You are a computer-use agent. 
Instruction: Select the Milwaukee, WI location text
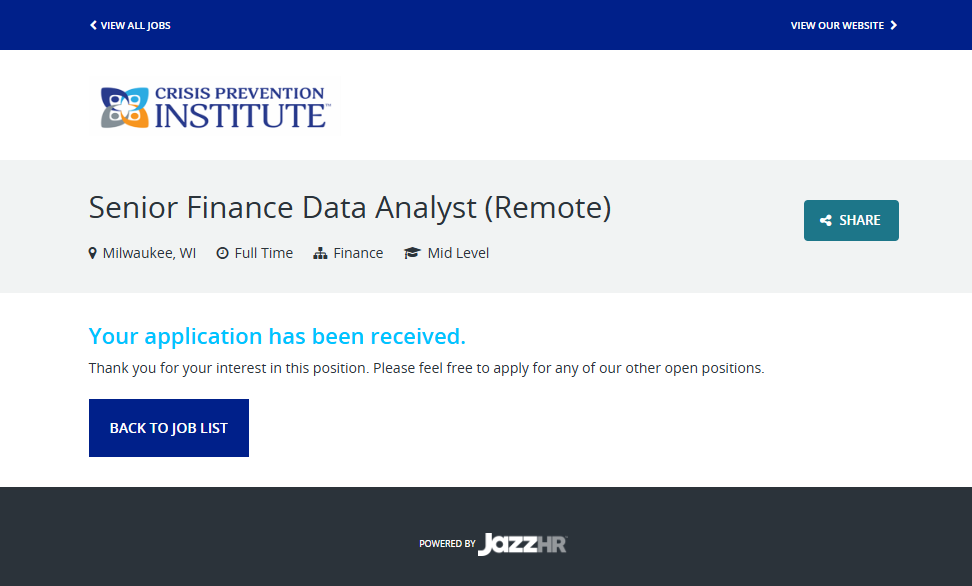pos(149,253)
